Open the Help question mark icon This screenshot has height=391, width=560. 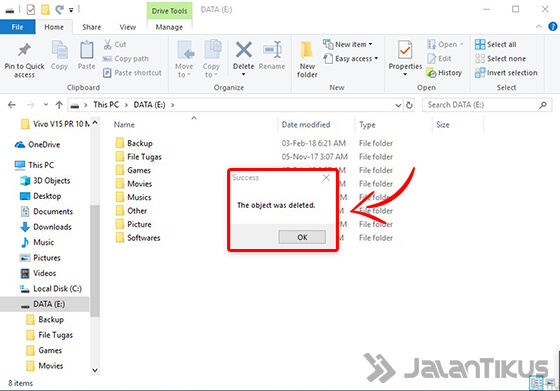coord(552,27)
